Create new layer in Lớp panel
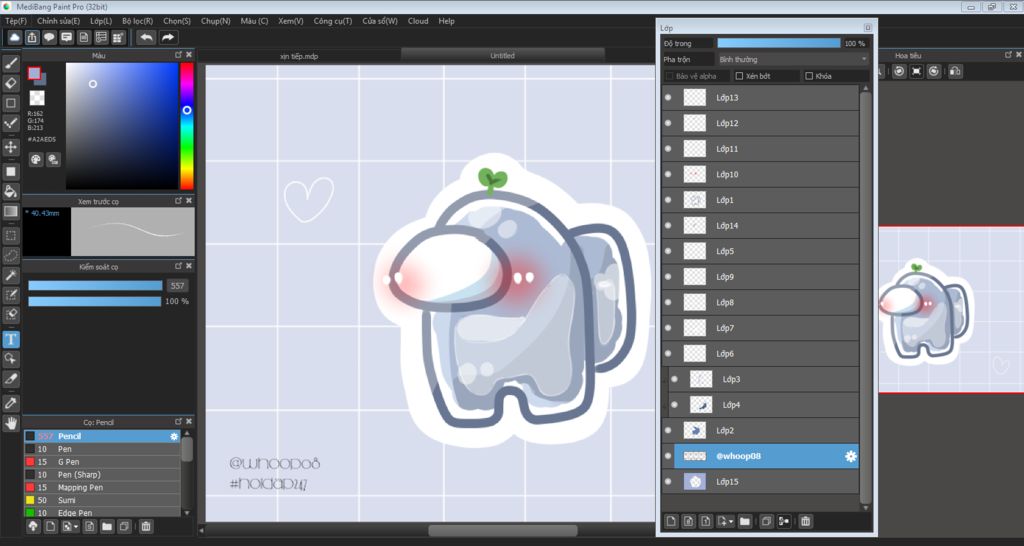1024x546 pixels. pyautogui.click(x=671, y=521)
